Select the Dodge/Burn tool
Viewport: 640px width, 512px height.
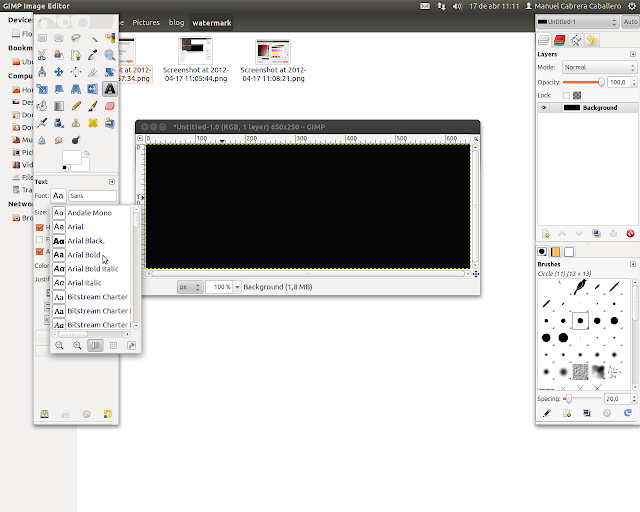[x=76, y=140]
